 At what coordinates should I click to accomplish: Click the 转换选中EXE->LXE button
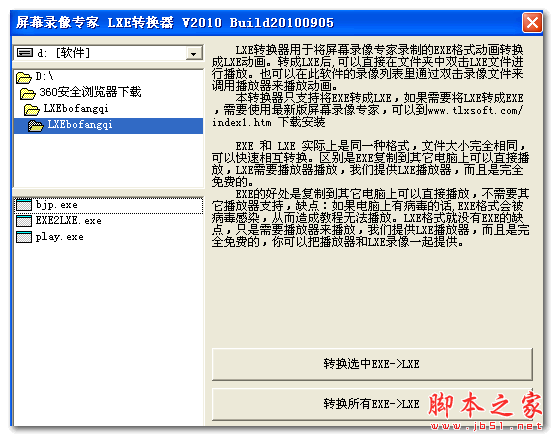coord(372,364)
